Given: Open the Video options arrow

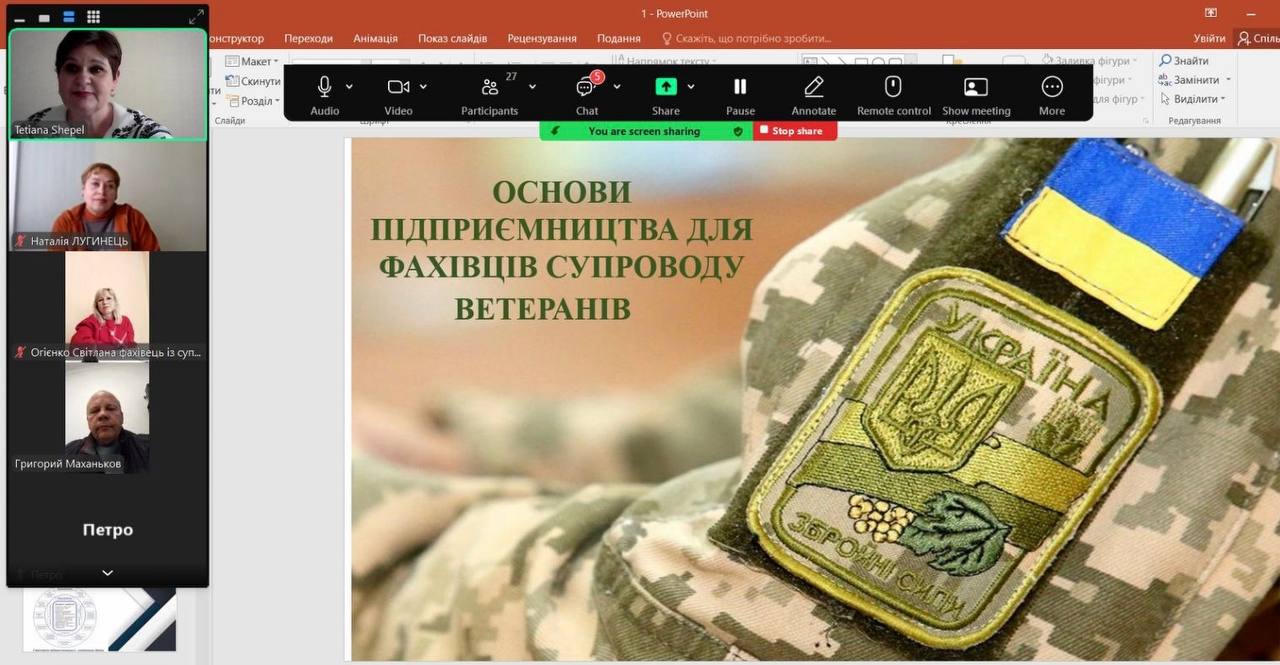Looking at the screenshot, I should 423,87.
